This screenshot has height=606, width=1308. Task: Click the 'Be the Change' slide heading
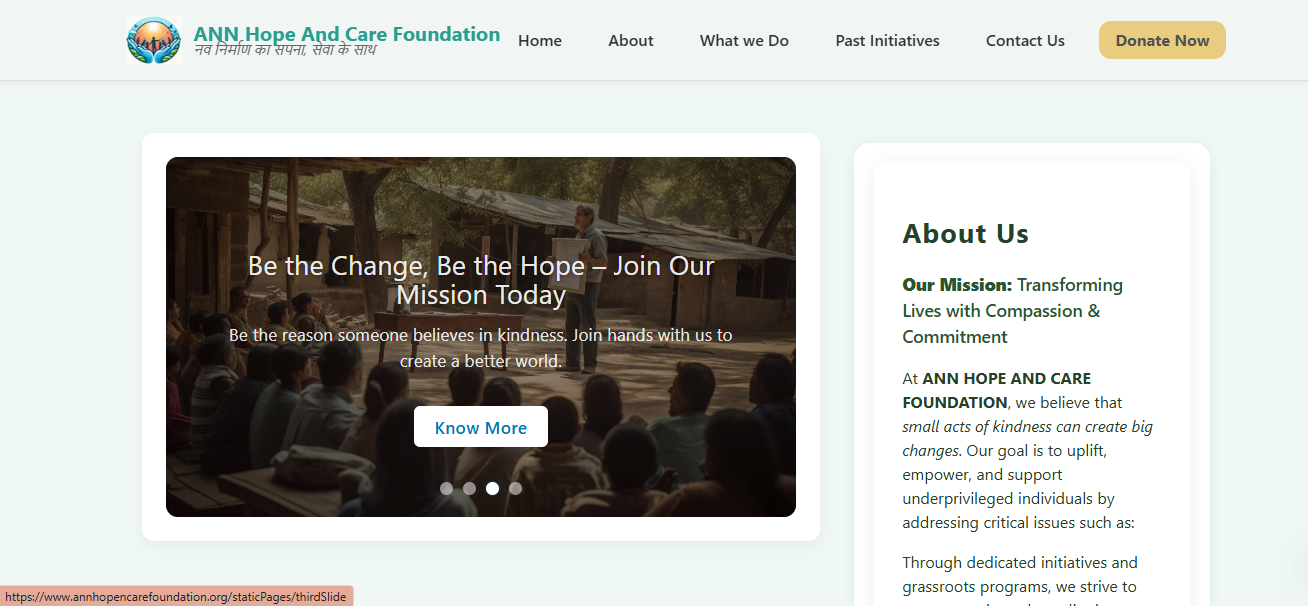click(x=481, y=280)
